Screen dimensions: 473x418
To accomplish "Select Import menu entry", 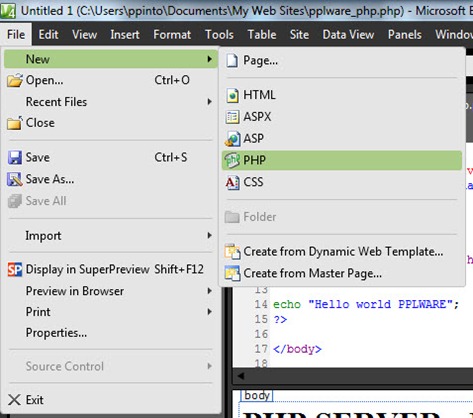I will 111,236.
